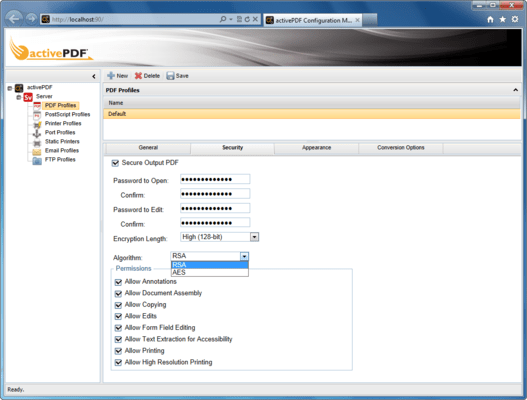Image resolution: width=527 pixels, height=400 pixels.
Task: Click the blue plus New icon
Action: 111,76
